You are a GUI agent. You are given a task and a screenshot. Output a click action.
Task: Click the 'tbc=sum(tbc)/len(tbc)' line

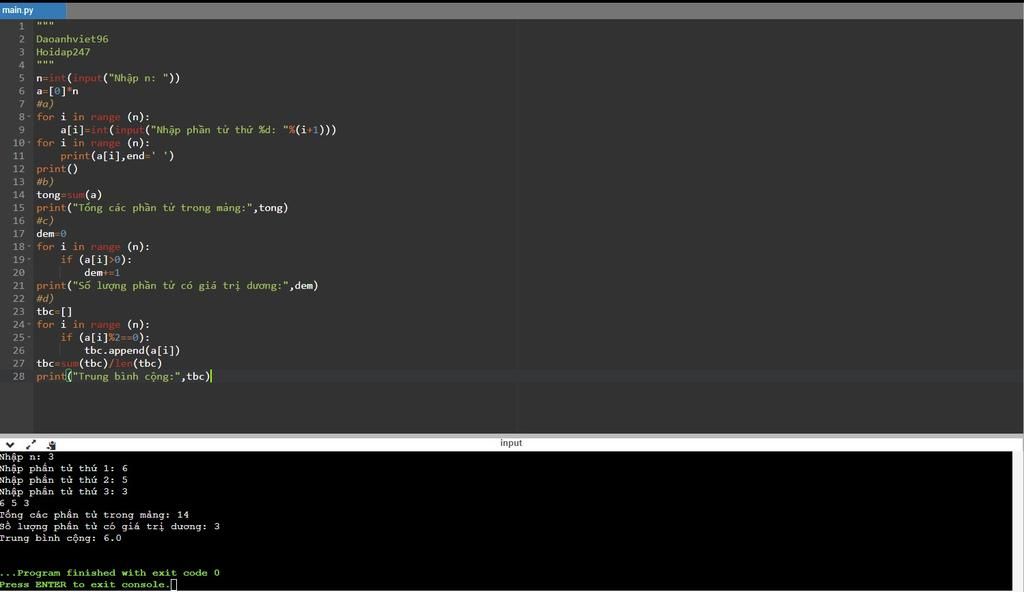click(x=99, y=363)
